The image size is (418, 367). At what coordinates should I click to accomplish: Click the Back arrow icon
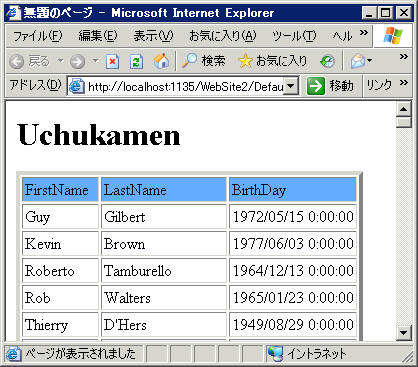pos(16,62)
